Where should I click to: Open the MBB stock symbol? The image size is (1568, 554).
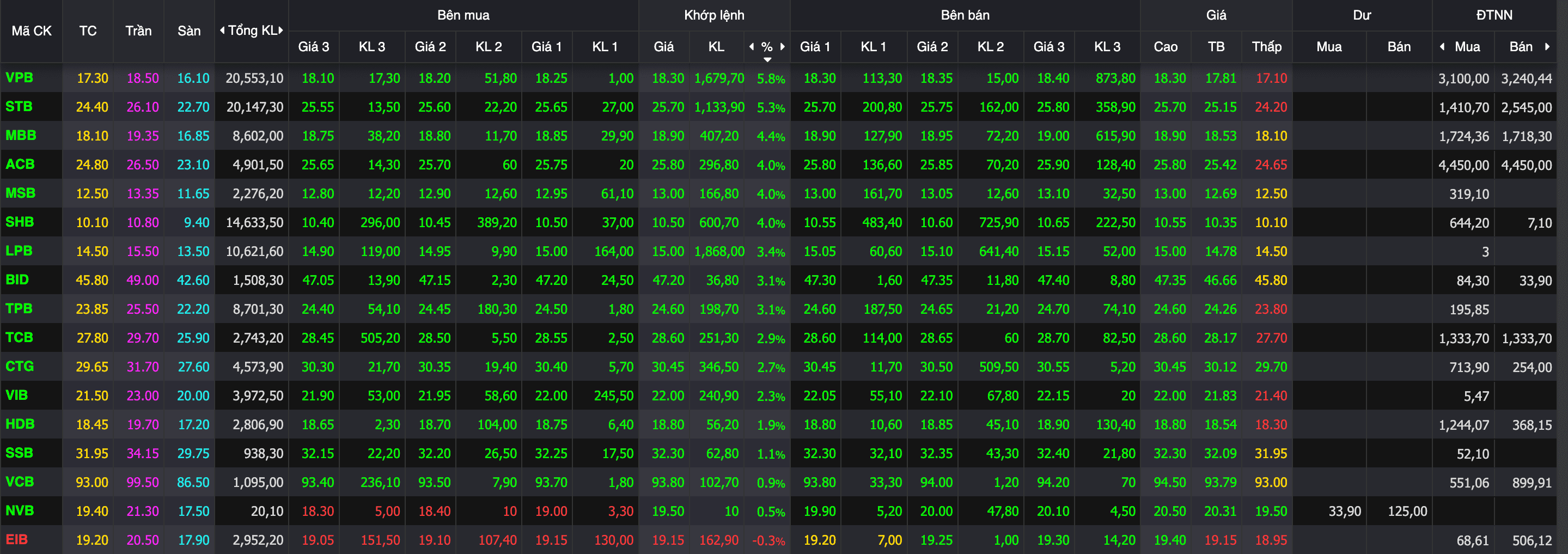click(x=21, y=135)
